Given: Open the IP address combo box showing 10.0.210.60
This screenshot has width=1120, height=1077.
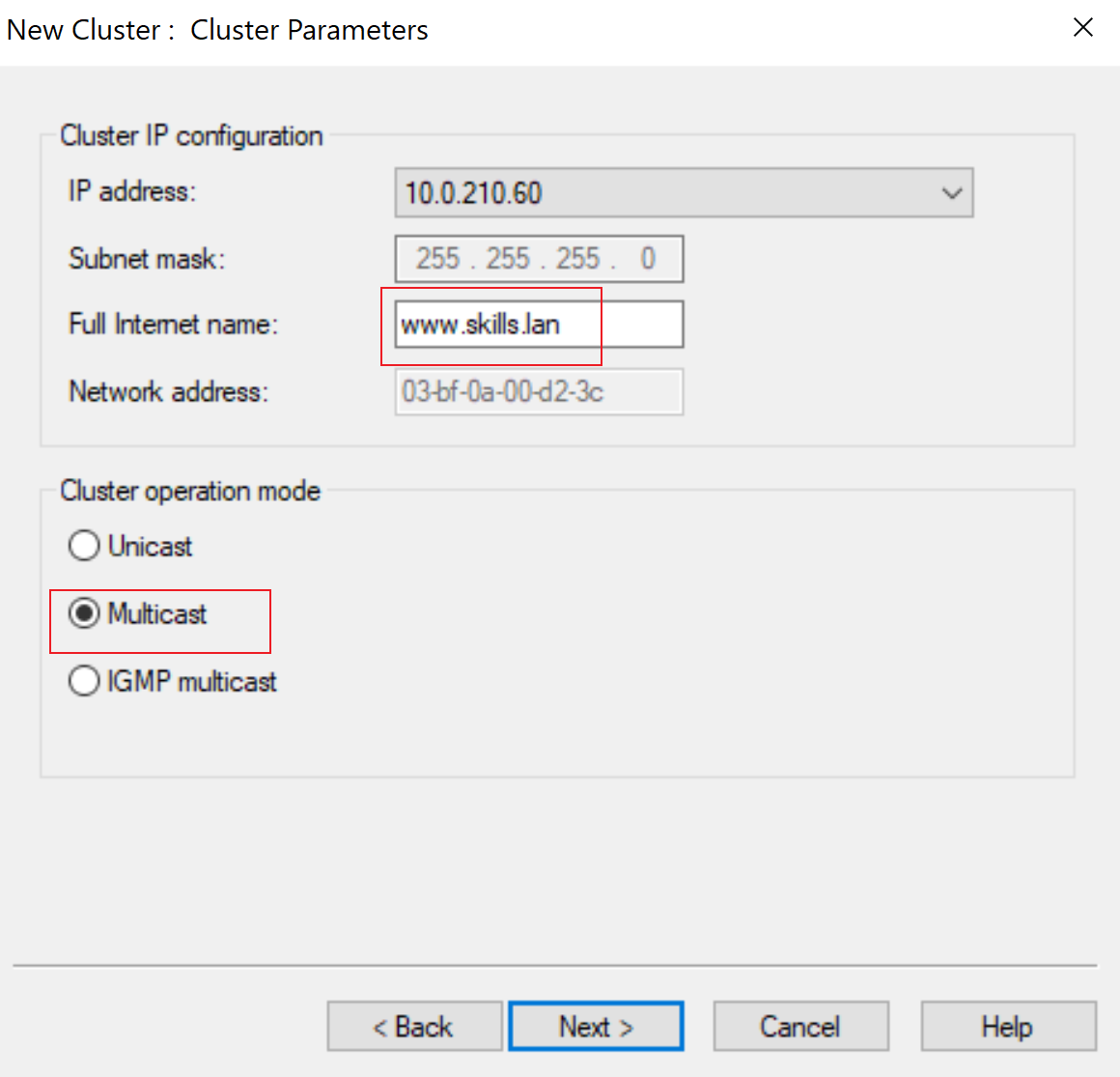Looking at the screenshot, I should (x=684, y=193).
